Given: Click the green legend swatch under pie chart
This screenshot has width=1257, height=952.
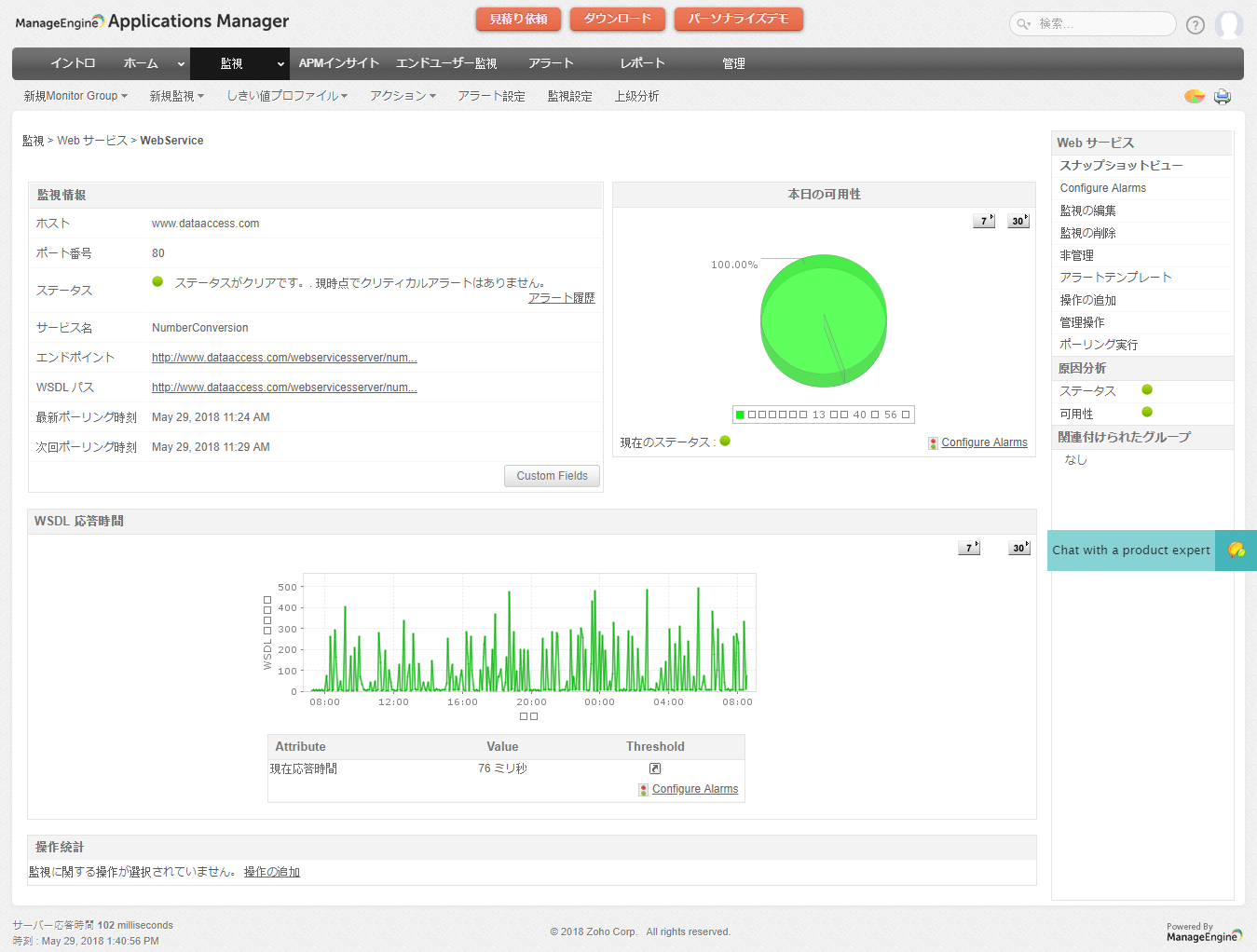Looking at the screenshot, I should [x=740, y=415].
